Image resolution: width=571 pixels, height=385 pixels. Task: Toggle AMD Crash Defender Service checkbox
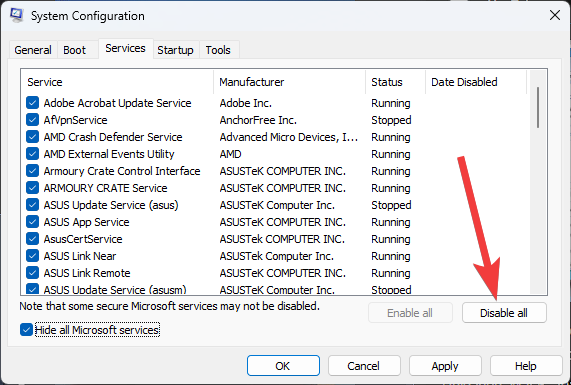pos(32,137)
